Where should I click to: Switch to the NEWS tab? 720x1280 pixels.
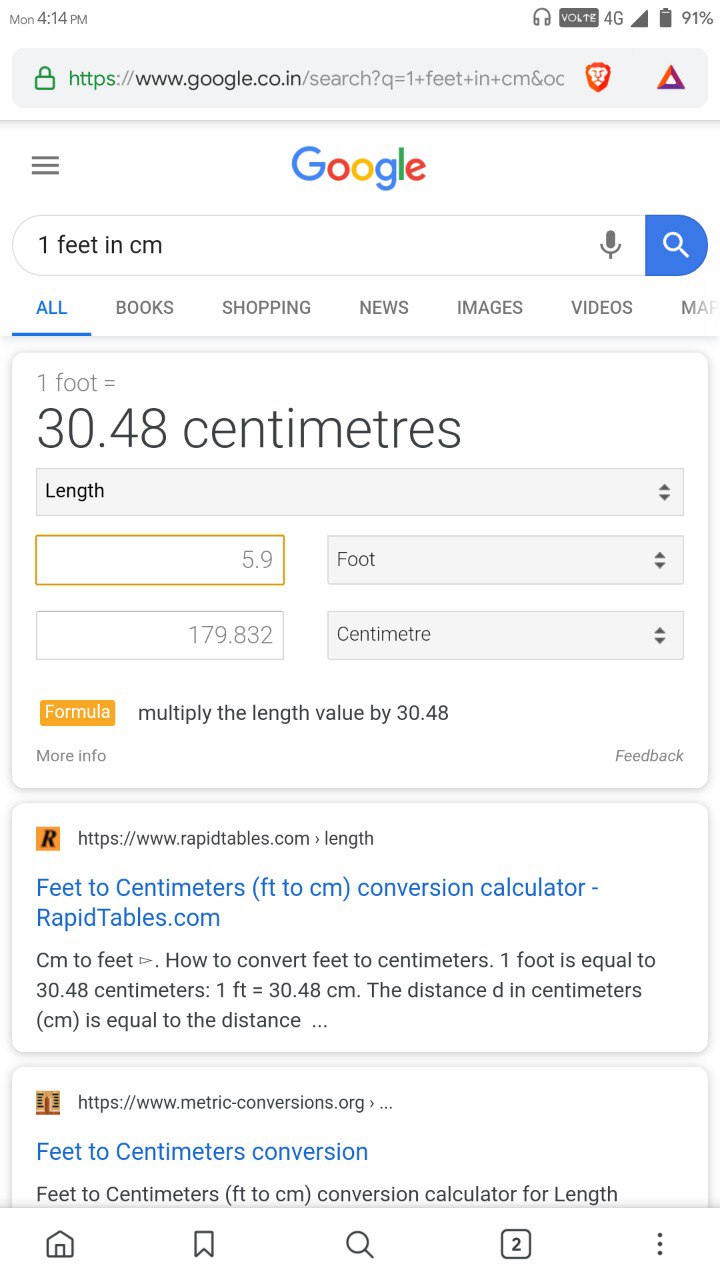384,308
